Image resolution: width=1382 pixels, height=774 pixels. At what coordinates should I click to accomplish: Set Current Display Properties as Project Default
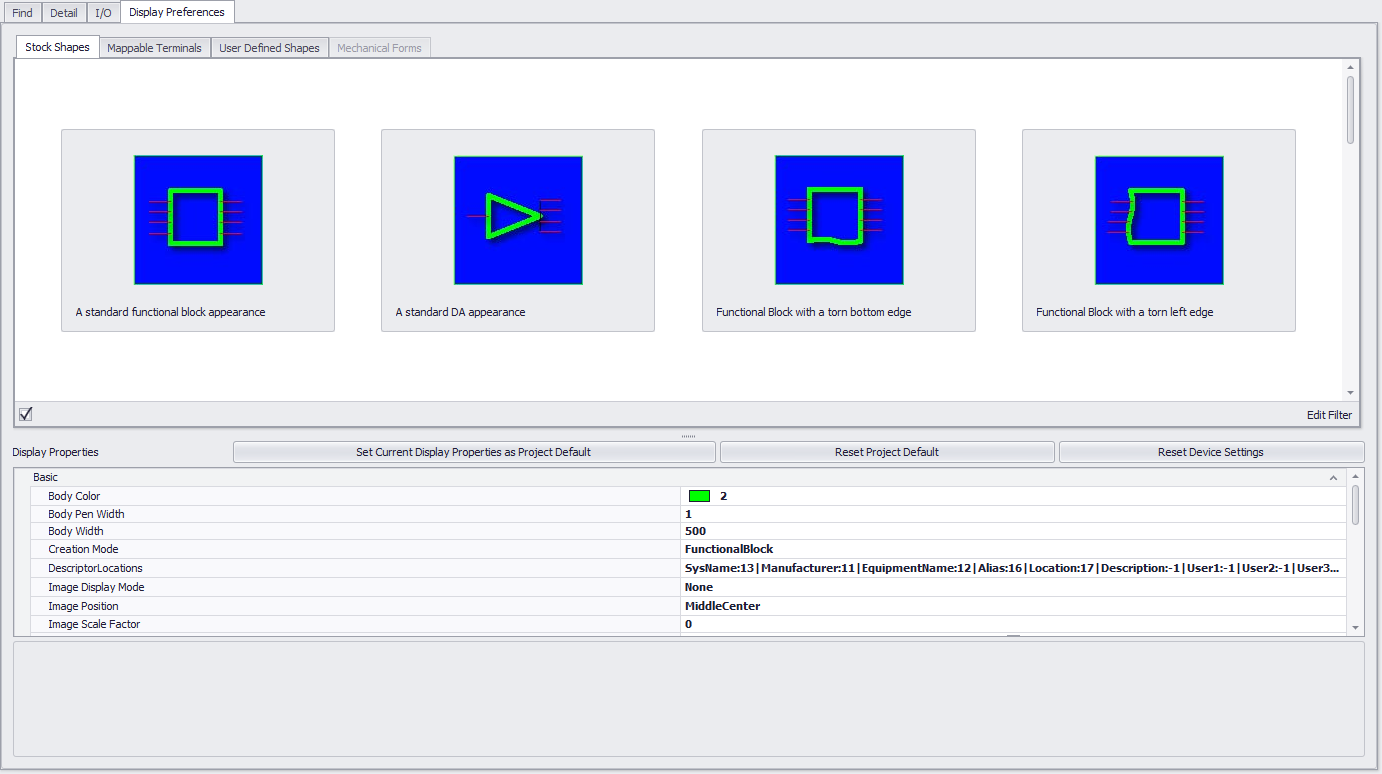tap(474, 452)
